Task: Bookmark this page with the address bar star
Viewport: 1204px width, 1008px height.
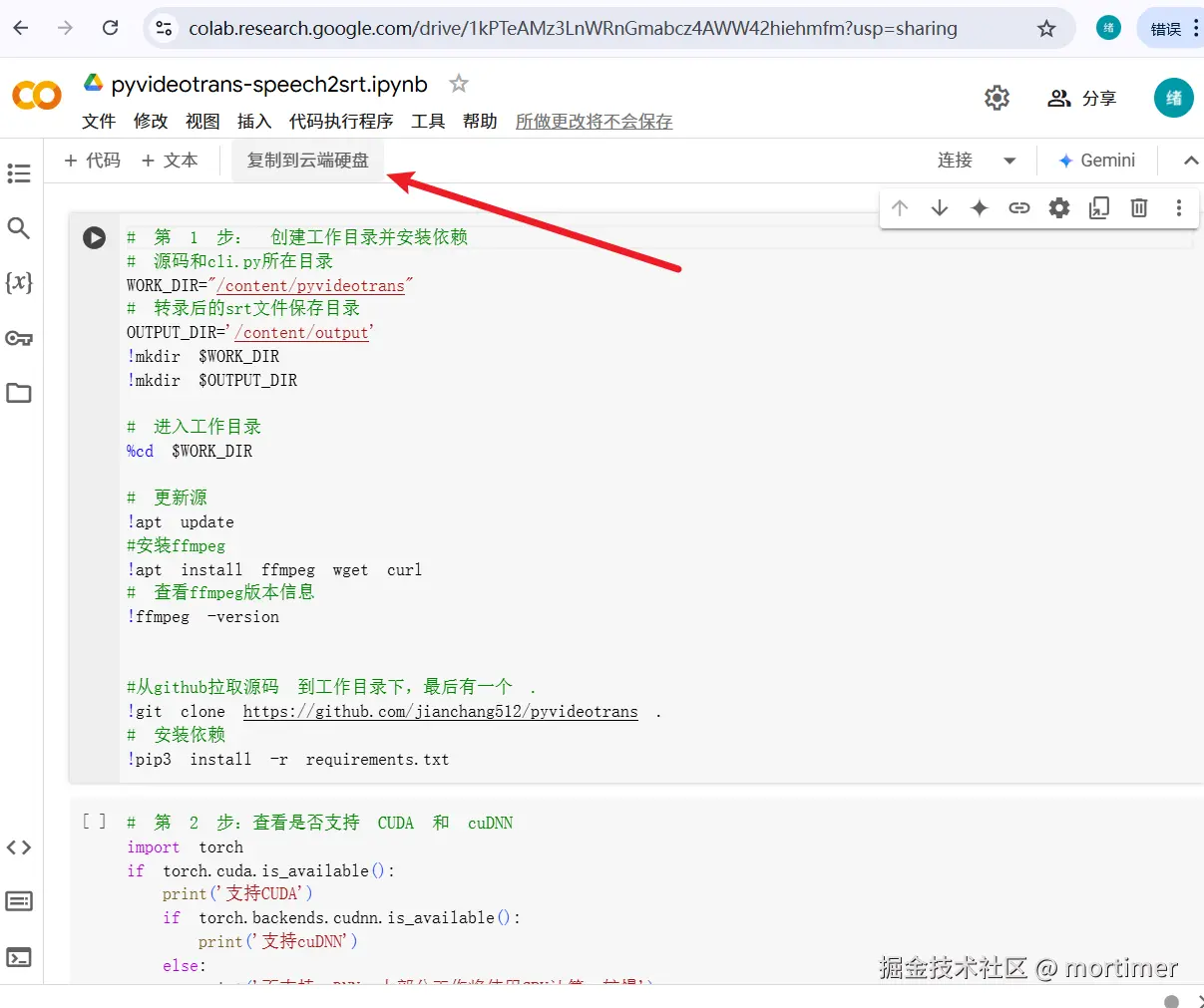Action: click(x=1046, y=29)
